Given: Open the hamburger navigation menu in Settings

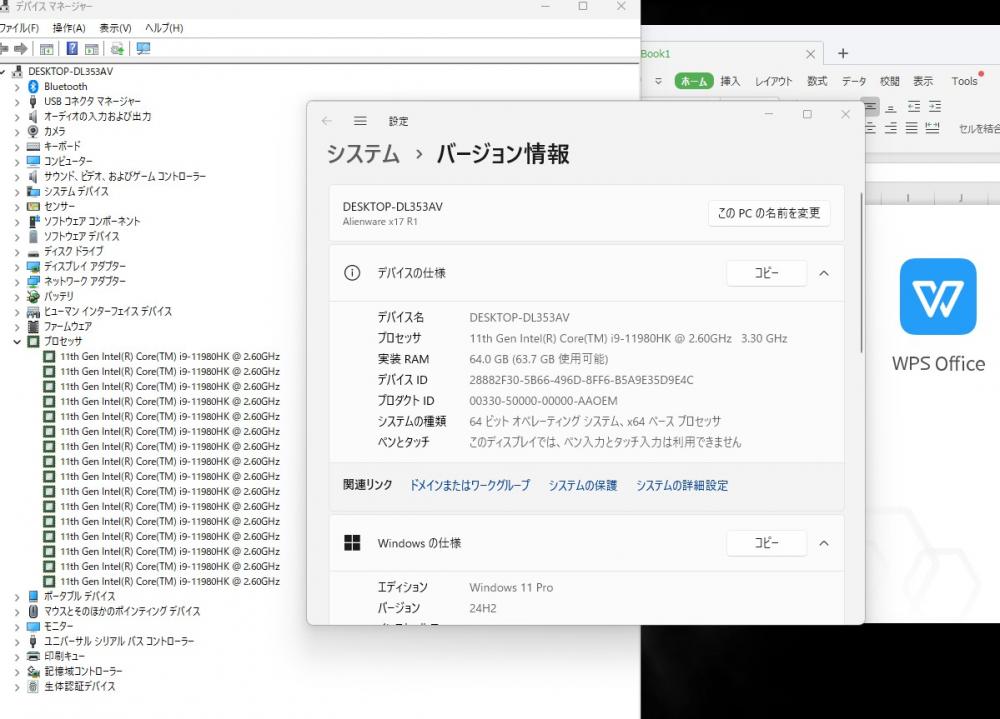Looking at the screenshot, I should (x=360, y=121).
